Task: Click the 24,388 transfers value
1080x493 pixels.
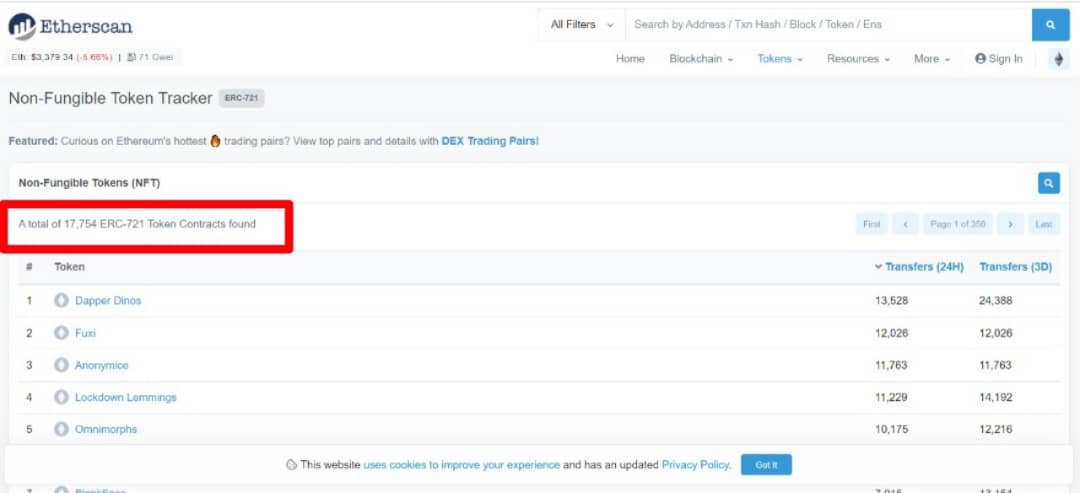Action: pos(995,301)
